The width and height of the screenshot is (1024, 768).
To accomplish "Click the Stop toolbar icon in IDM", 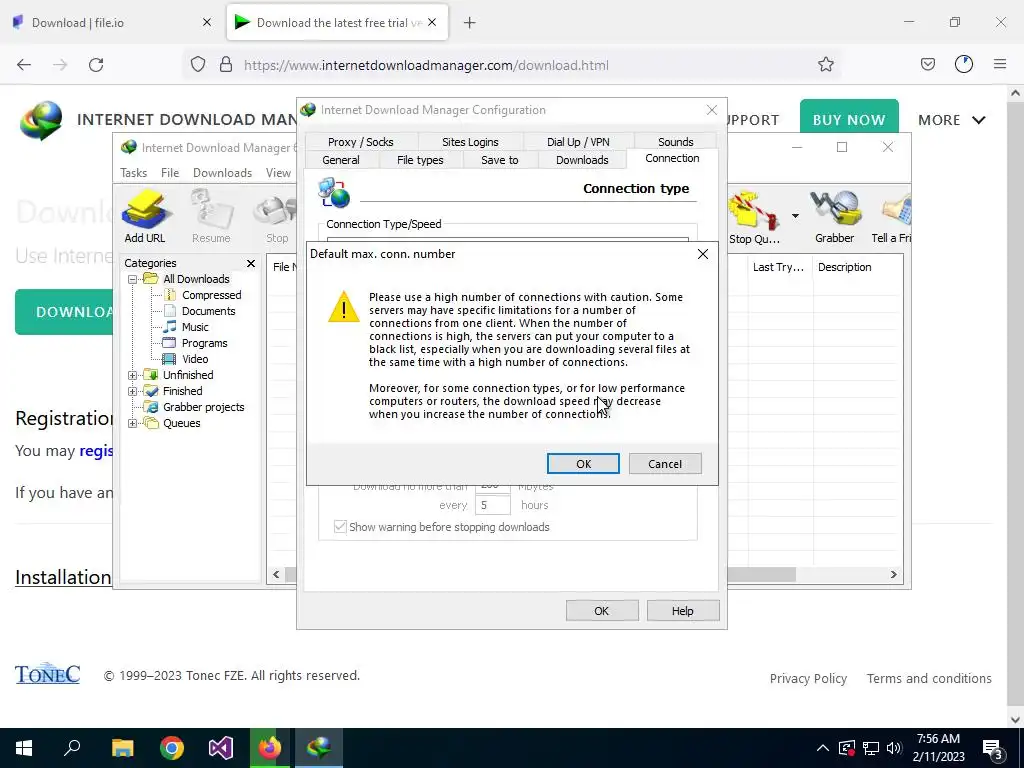I will coord(277,217).
